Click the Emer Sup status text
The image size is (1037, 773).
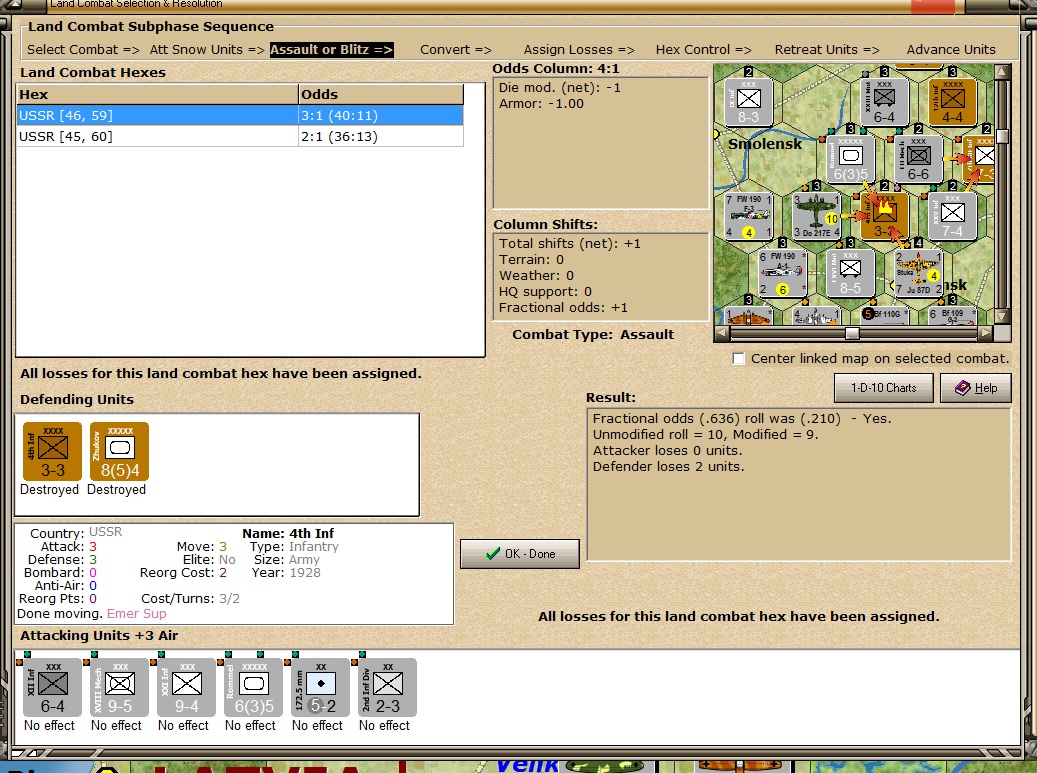[x=136, y=614]
